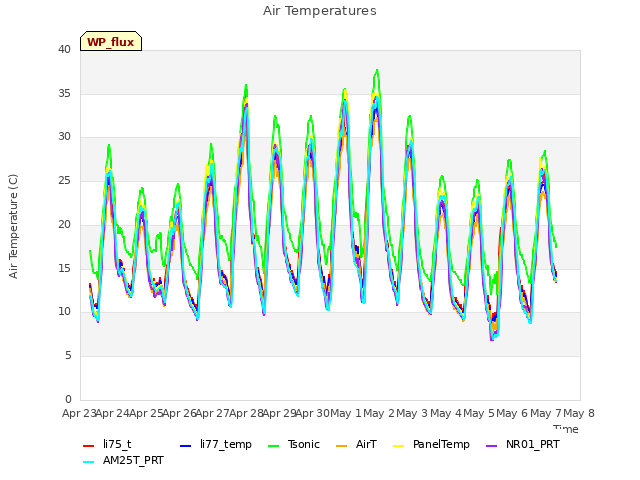
Task: Toggle the PanelTemp legend entry
Action: tap(431, 444)
